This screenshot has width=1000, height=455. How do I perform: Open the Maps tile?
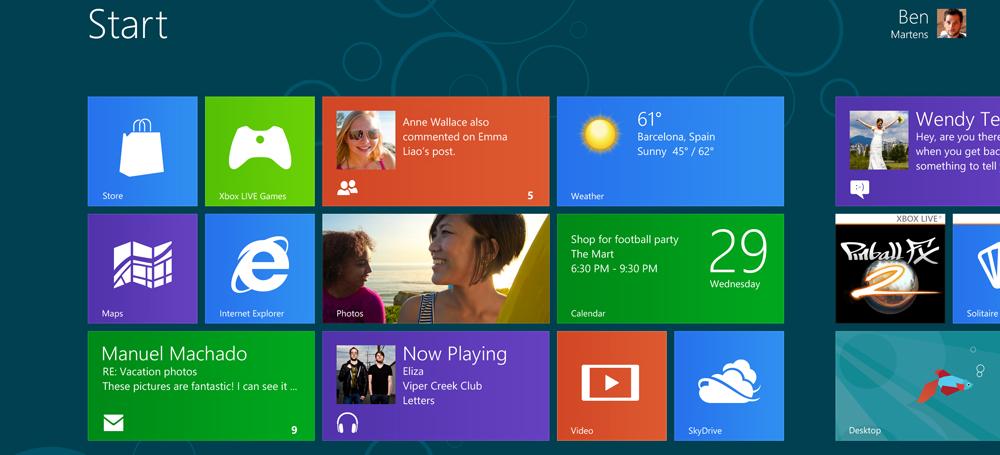point(142,269)
